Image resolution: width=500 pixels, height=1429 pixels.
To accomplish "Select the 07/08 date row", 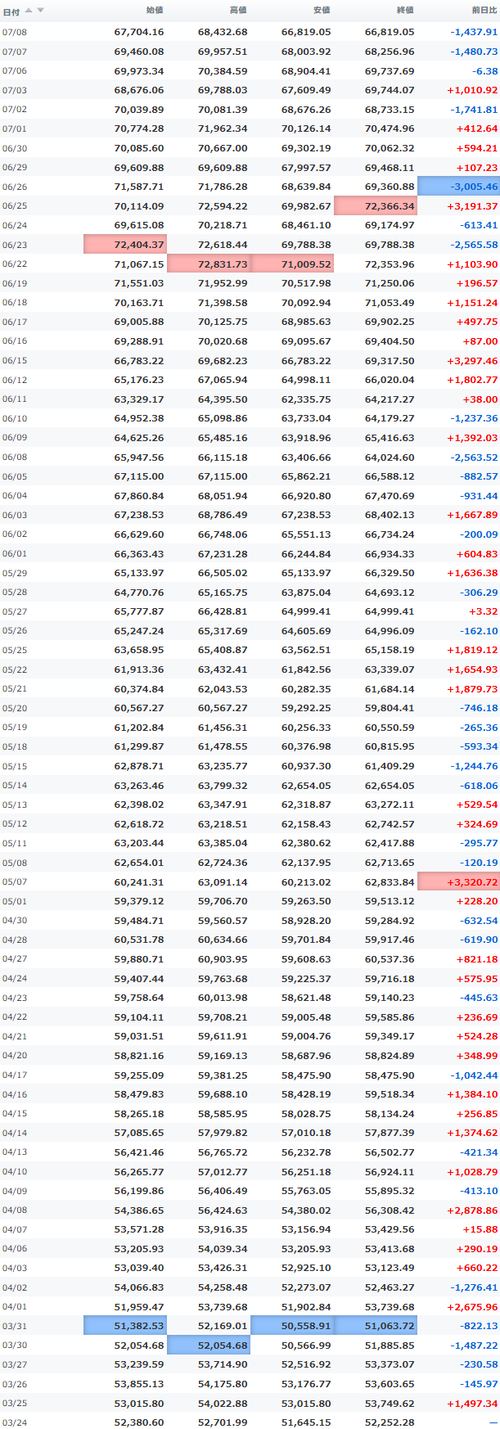I will [x=250, y=32].
